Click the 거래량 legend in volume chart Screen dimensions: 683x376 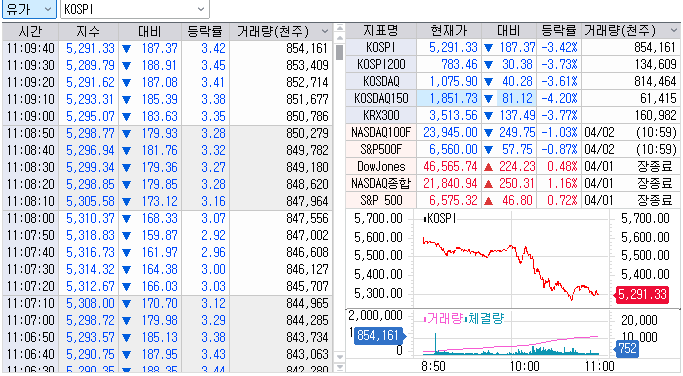coord(443,318)
